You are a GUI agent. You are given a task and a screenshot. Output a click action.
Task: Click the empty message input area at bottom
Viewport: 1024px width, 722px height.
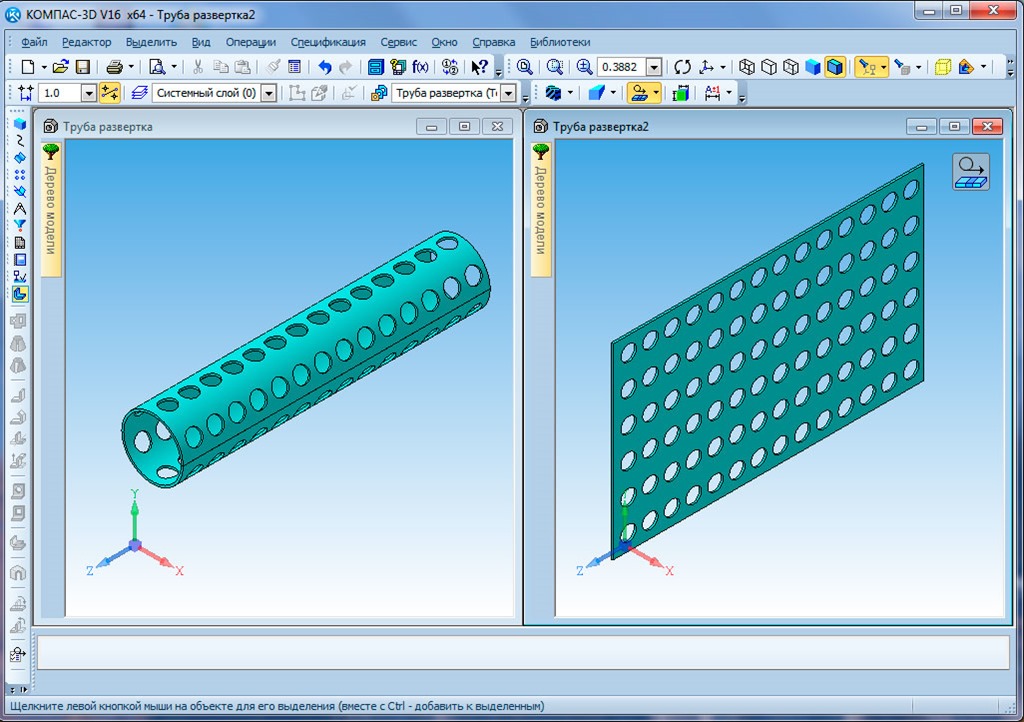pos(523,652)
